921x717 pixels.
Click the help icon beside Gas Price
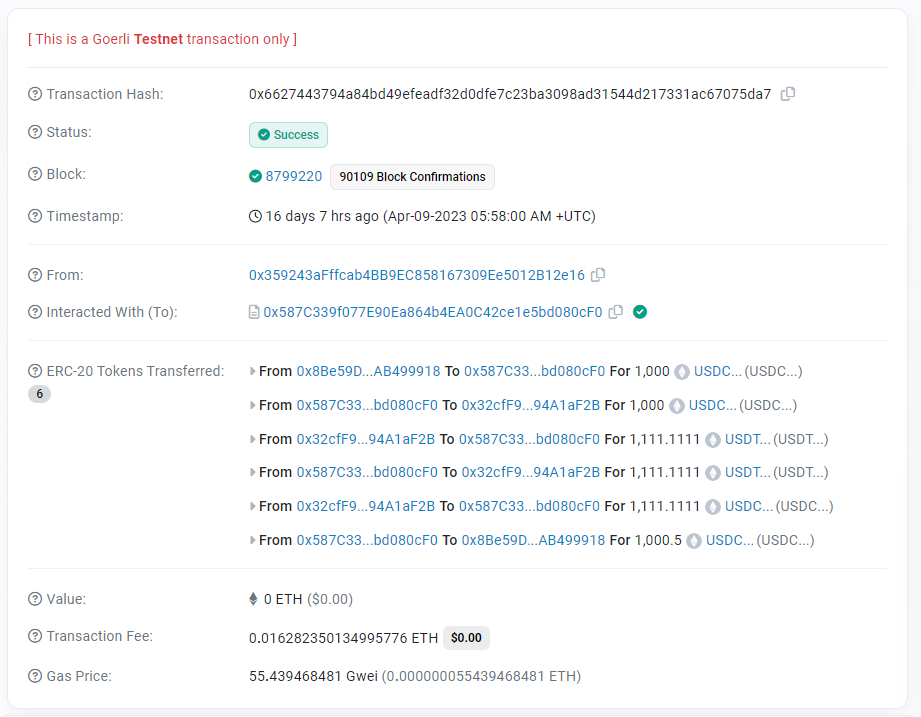point(35,676)
